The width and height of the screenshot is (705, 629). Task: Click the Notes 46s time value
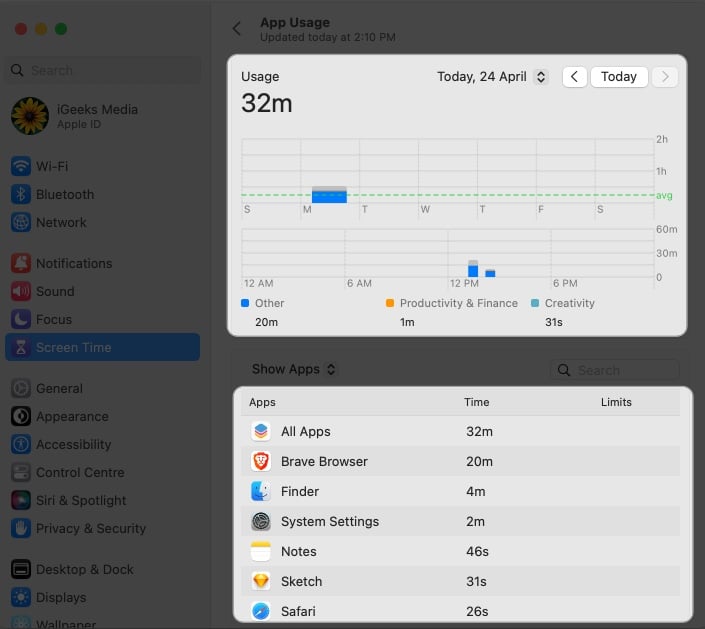(x=477, y=551)
